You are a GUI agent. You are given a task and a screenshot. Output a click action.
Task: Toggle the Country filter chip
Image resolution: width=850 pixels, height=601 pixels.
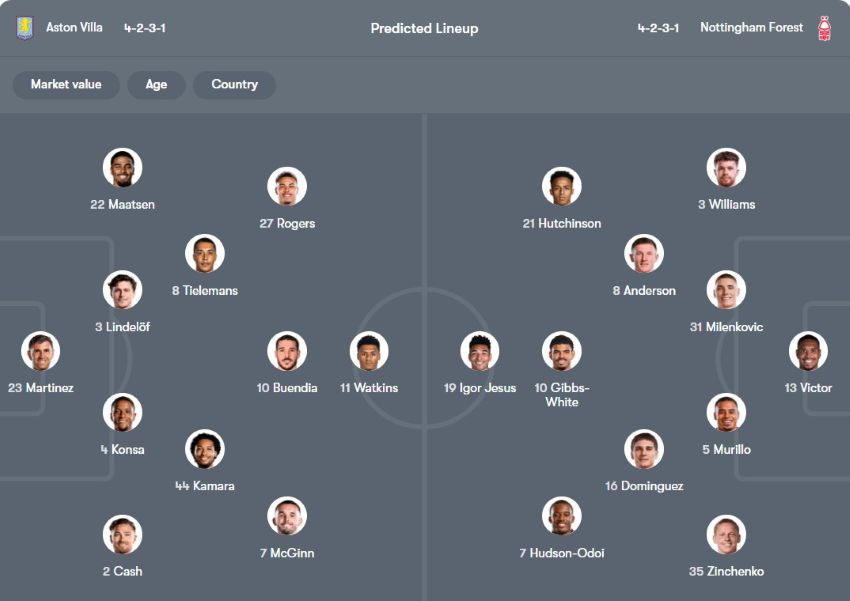(234, 85)
